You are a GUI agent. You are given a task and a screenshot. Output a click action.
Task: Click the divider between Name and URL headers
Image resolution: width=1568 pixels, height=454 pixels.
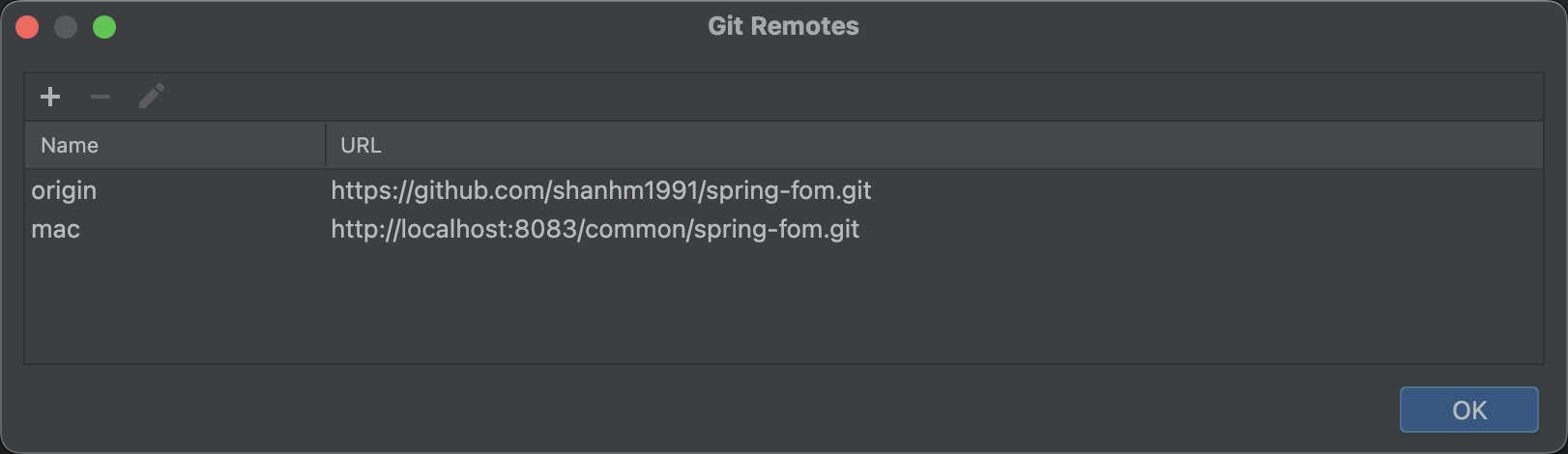point(326,145)
